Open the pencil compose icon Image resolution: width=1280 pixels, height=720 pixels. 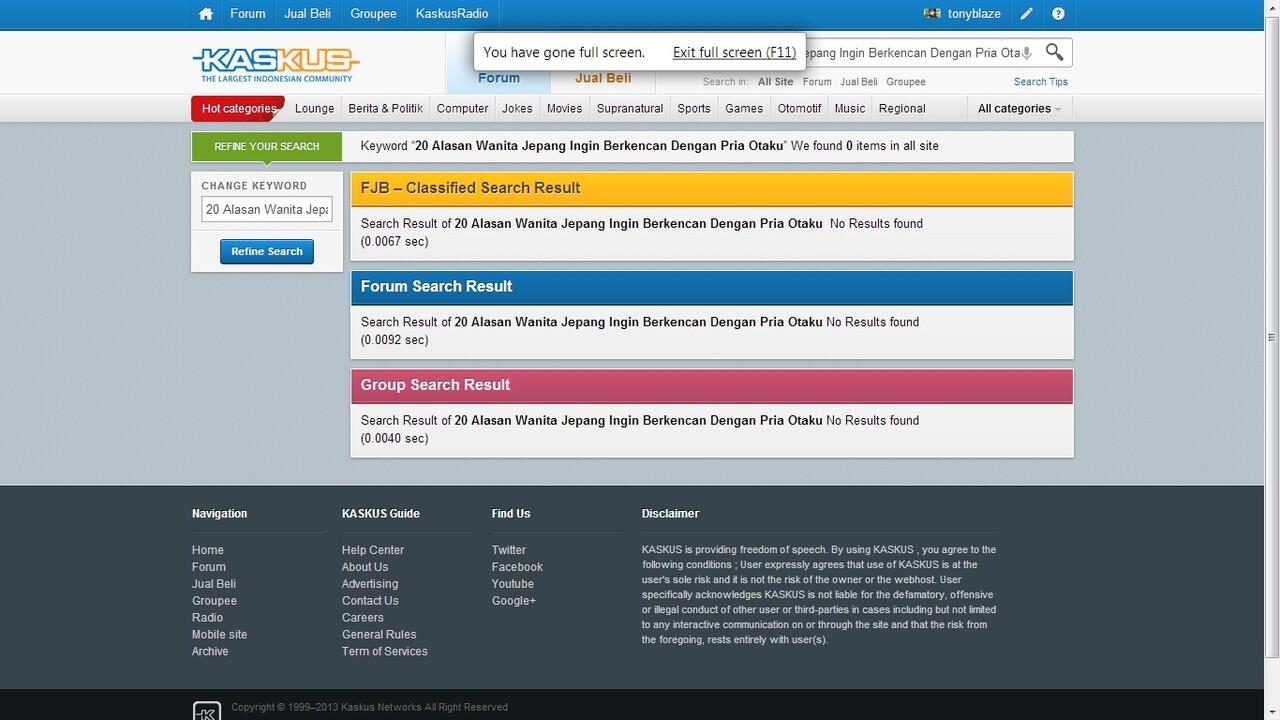[x=1027, y=14]
